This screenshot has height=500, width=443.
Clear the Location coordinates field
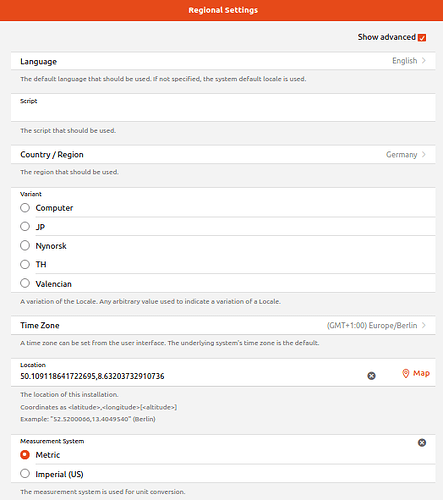371,376
